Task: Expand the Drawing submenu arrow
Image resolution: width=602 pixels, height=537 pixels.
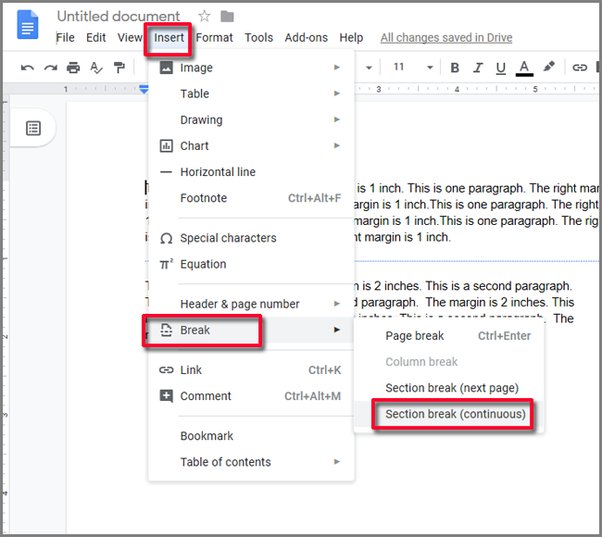Action: coord(337,119)
